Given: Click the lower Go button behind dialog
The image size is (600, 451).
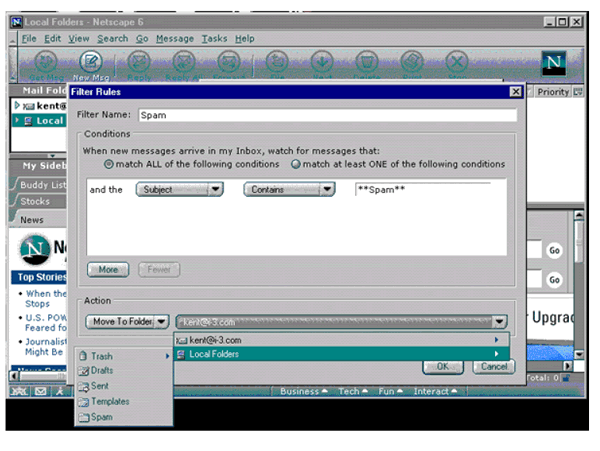Looking at the screenshot, I should coord(554,280).
